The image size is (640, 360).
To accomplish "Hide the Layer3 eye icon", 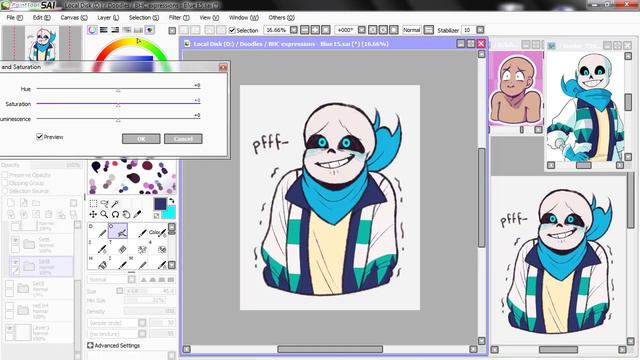I will coord(9,328).
